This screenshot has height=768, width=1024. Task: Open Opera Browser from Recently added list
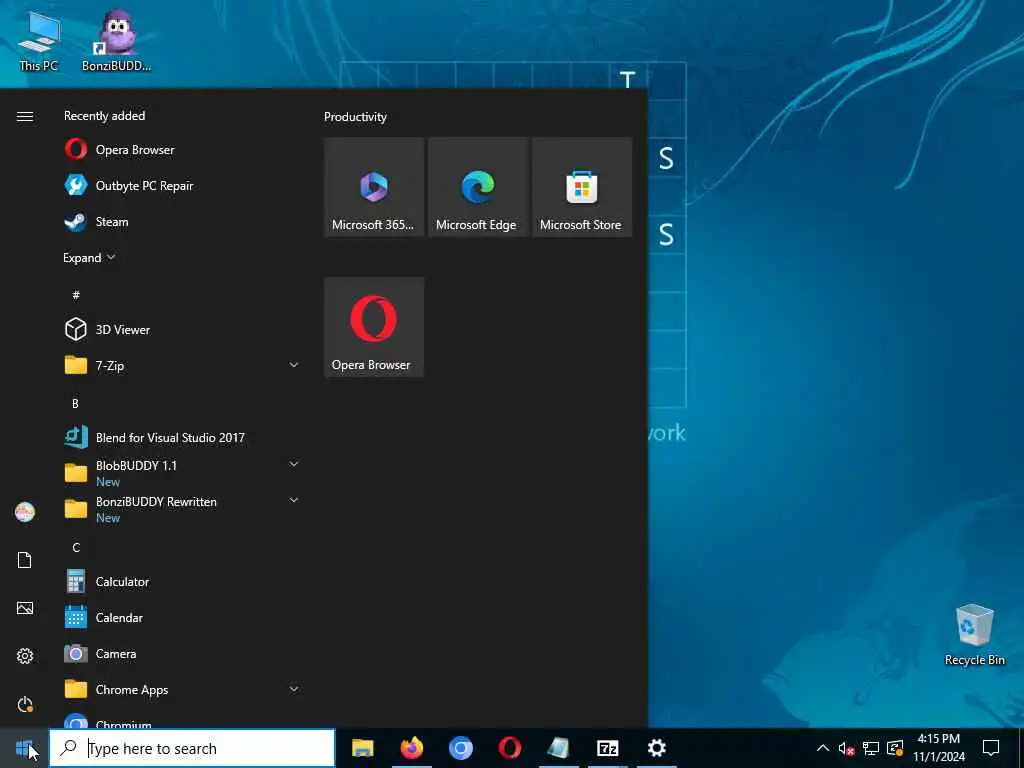182,150
